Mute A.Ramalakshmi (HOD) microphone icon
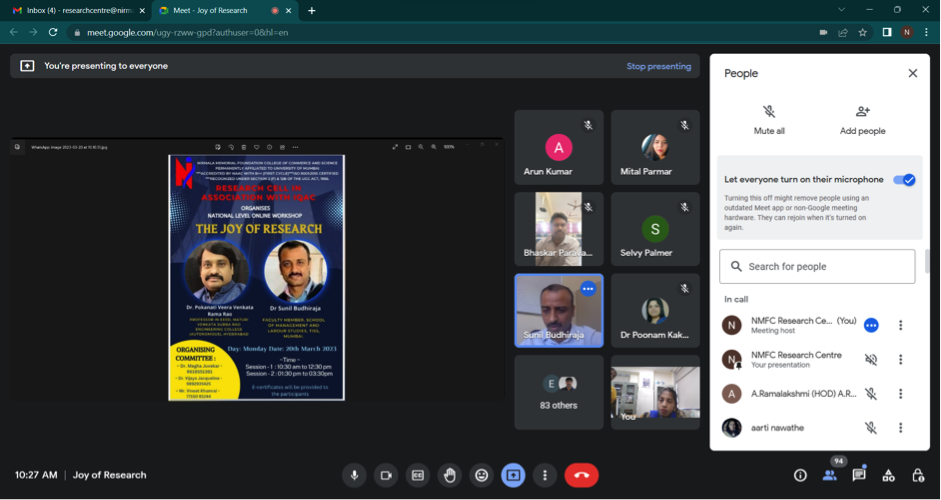 [871, 394]
